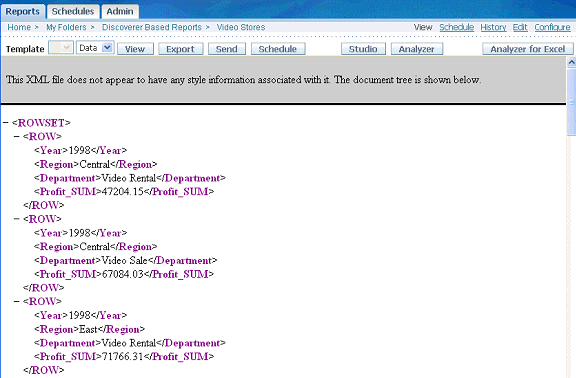576x378 pixels.
Task: Open the Admin tab
Action: 120,11
